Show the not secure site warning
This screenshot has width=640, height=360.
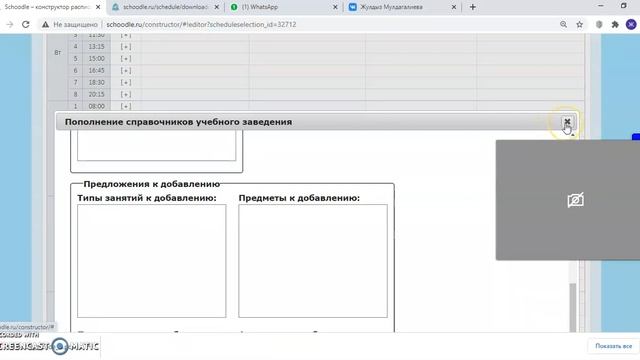[x=70, y=24]
